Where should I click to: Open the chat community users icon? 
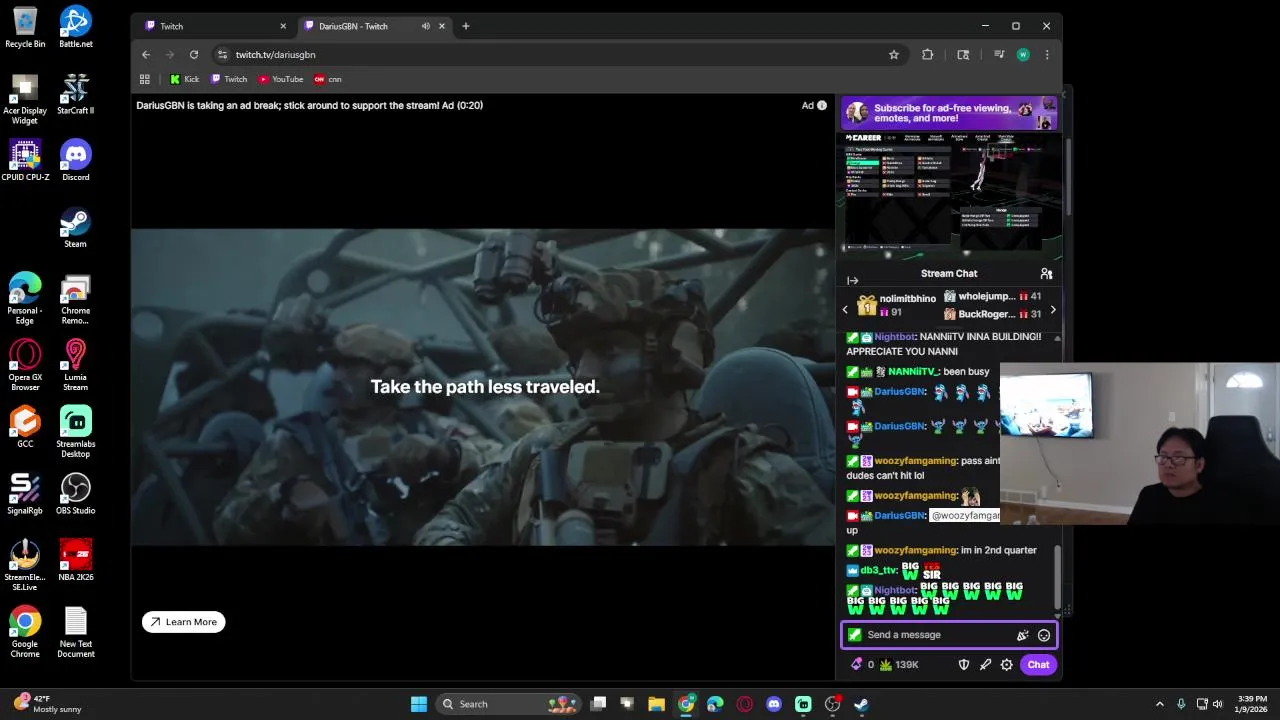click(1046, 273)
